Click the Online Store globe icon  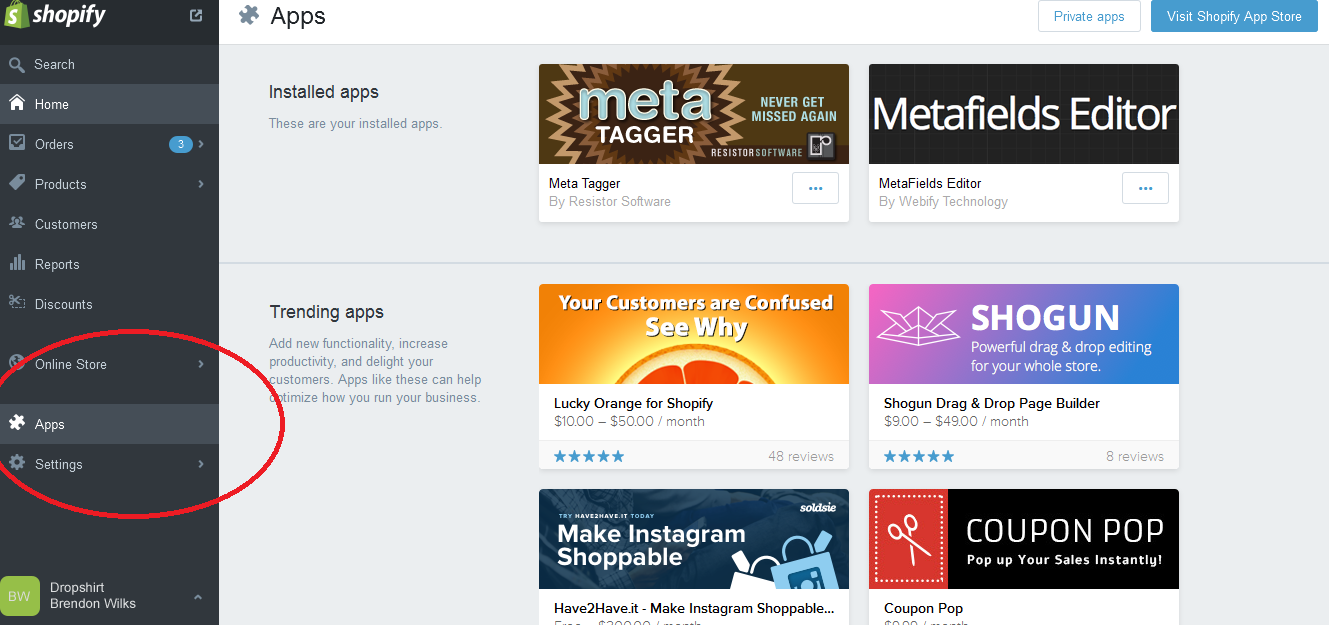(x=17, y=363)
